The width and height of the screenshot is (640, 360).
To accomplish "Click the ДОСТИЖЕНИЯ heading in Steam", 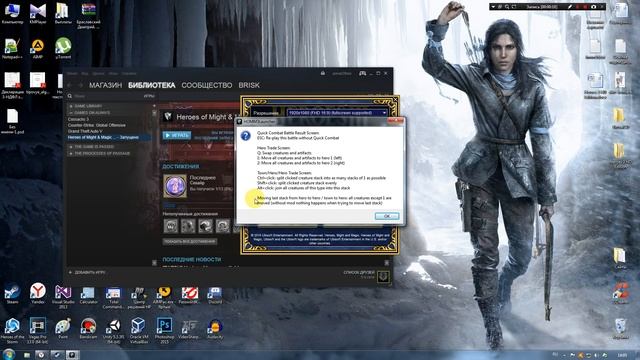I will 180,167.
